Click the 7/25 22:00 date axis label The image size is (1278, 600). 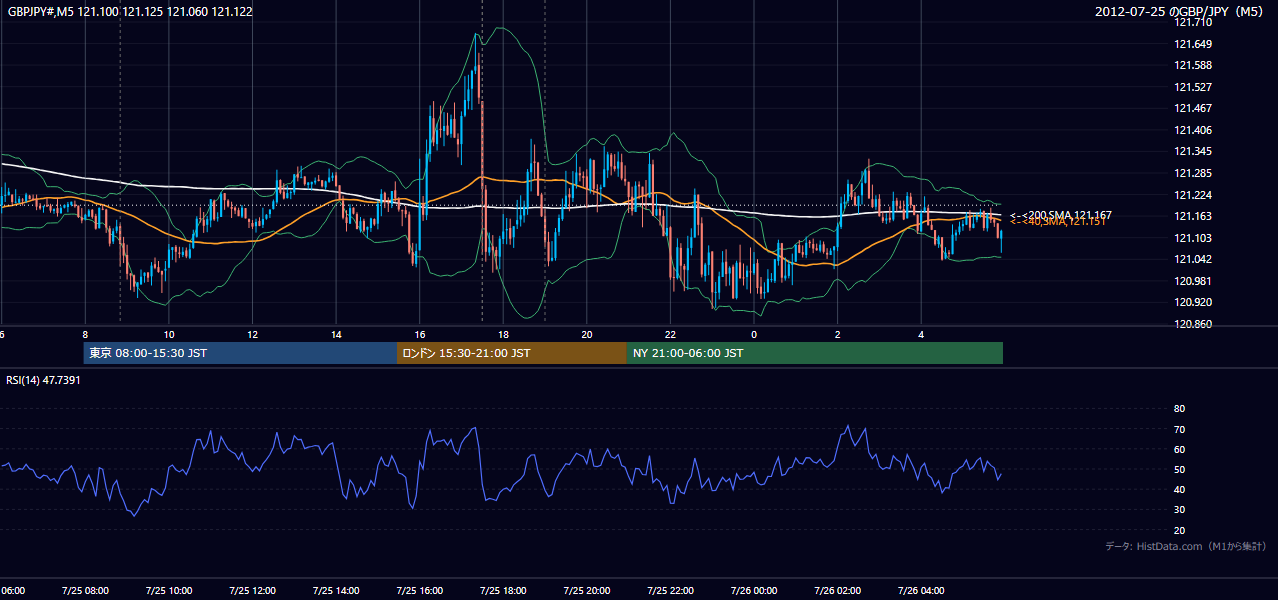(670, 591)
